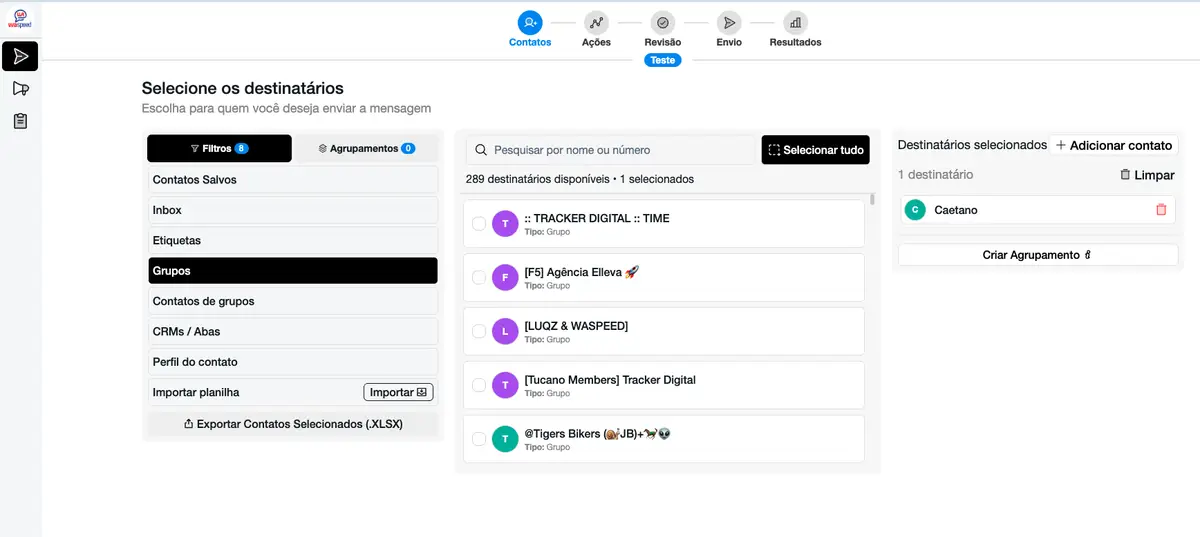The height and width of the screenshot is (537, 1200).
Task: Click the search magnifier icon
Action: 482,150
